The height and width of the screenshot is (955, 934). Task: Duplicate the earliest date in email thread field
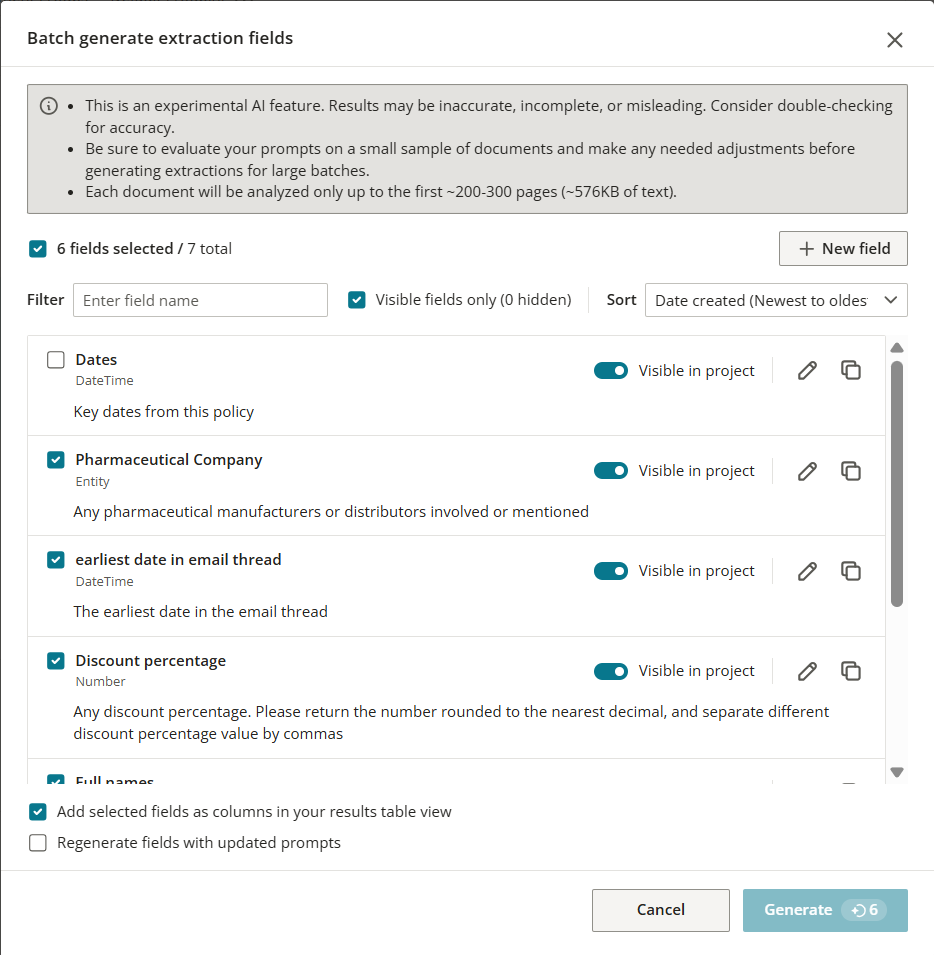(851, 570)
